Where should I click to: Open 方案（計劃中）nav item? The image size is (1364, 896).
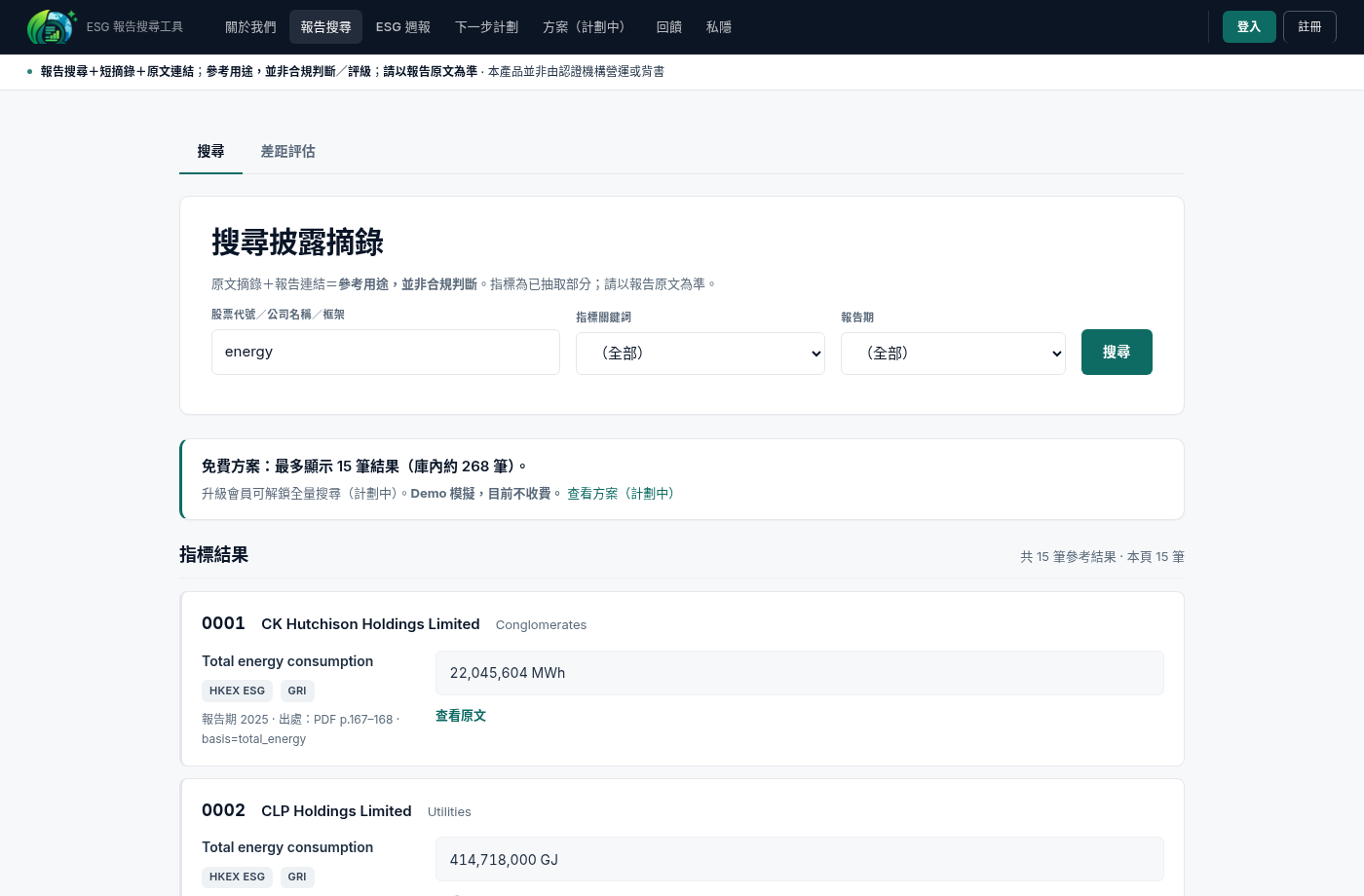coord(587,27)
